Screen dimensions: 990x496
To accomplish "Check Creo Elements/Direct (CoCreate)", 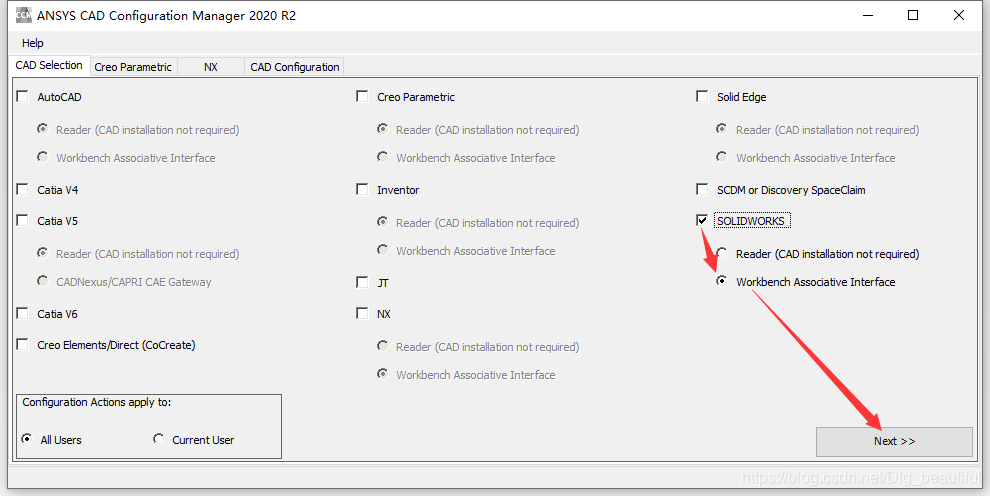I will tap(23, 344).
